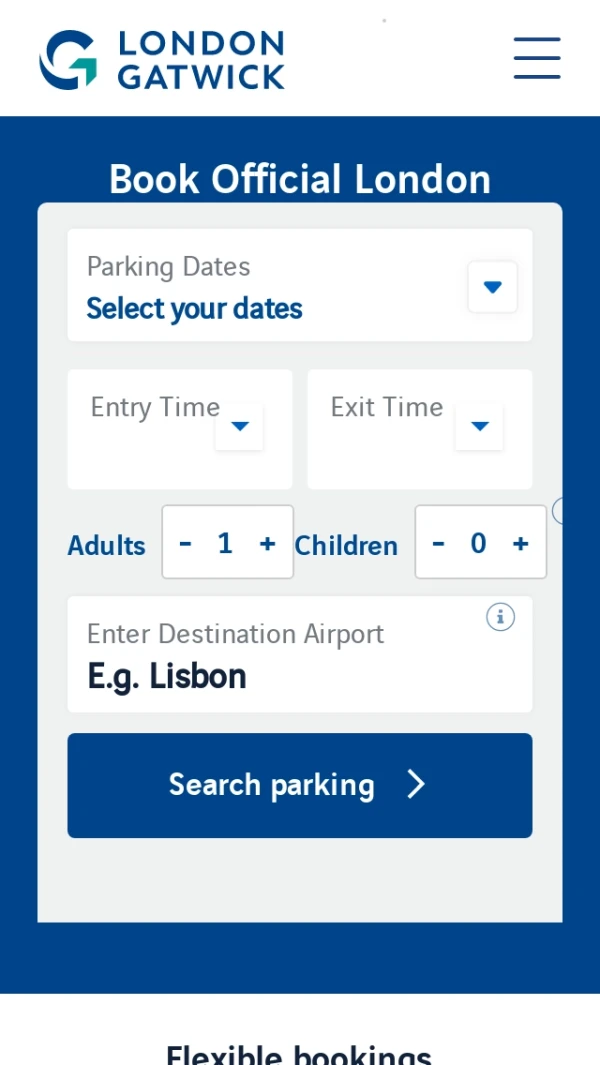
Task: Click the blue arrow icon in Parking Dates box
Action: [492, 286]
